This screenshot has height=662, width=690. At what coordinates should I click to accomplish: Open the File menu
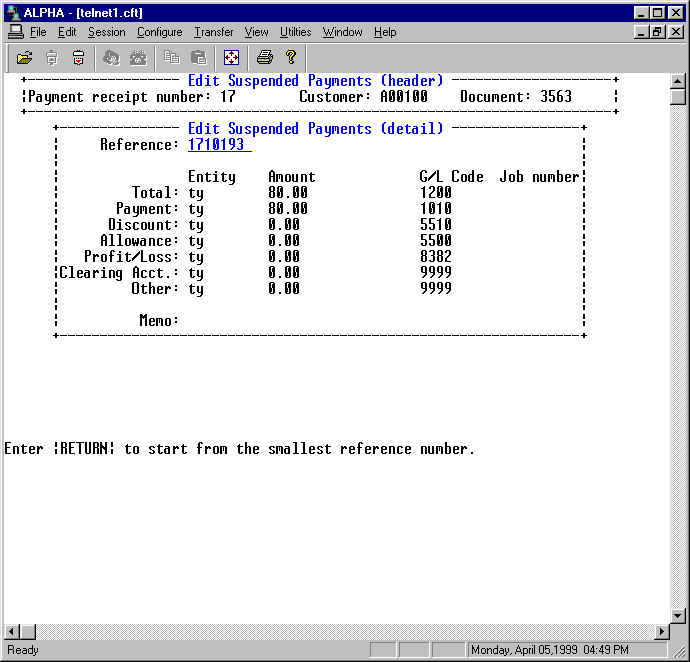pyautogui.click(x=38, y=32)
